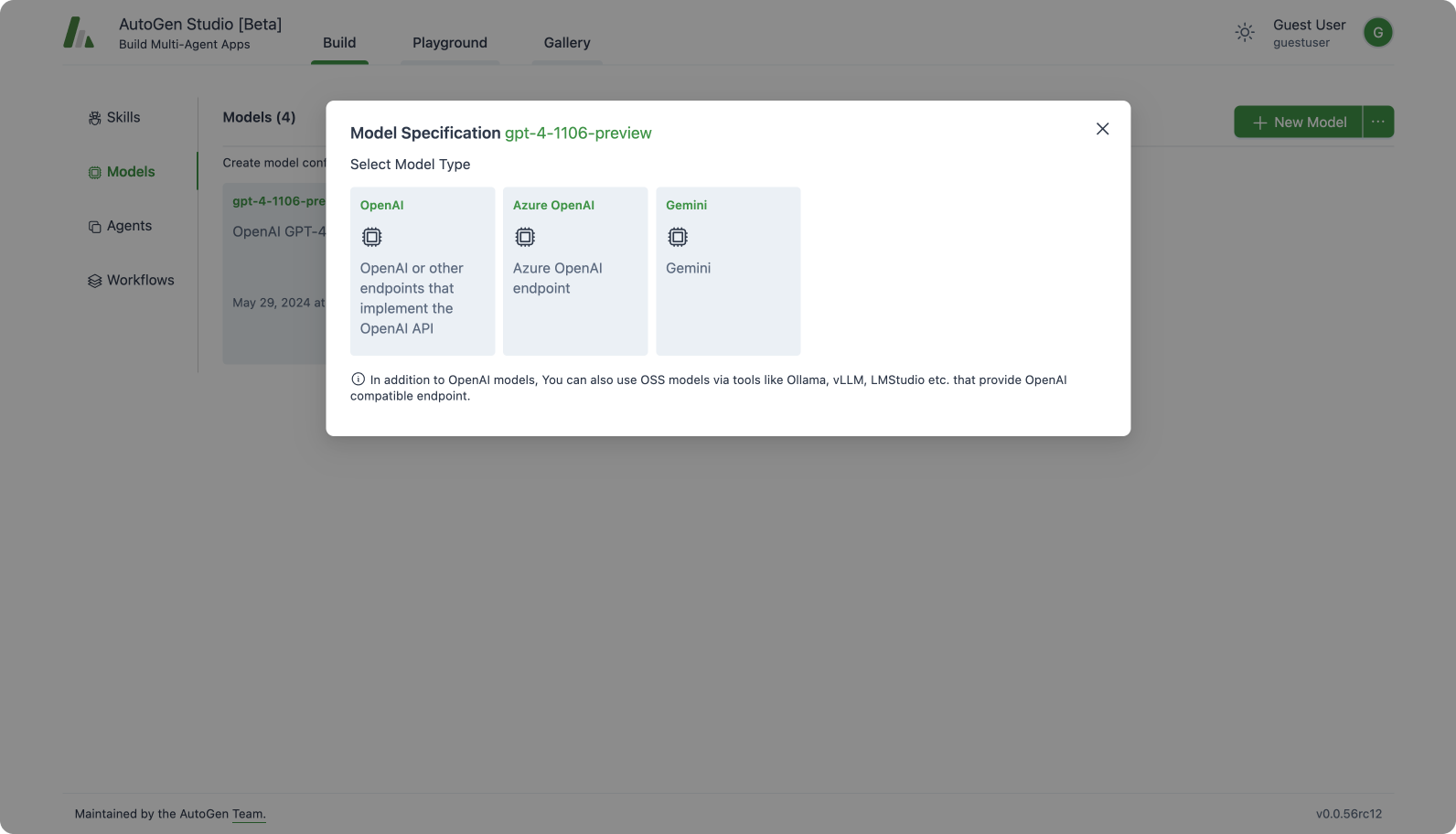Pick the Gemini model type title

pyautogui.click(x=687, y=205)
